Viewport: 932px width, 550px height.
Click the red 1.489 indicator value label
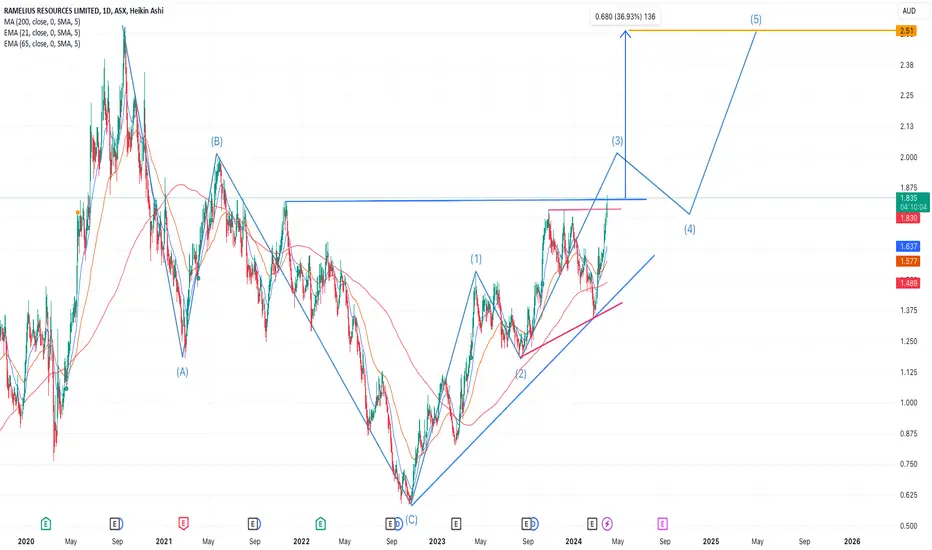908,284
